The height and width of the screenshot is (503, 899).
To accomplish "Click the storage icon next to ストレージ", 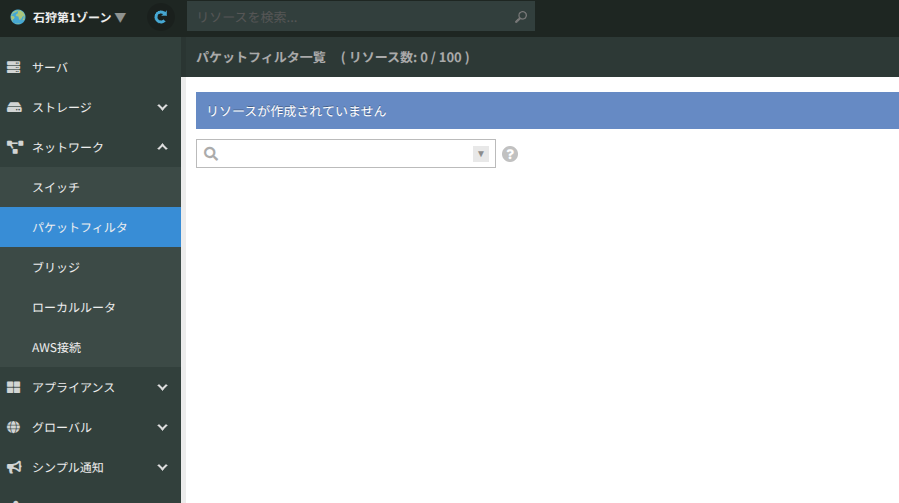I will click(x=14, y=107).
